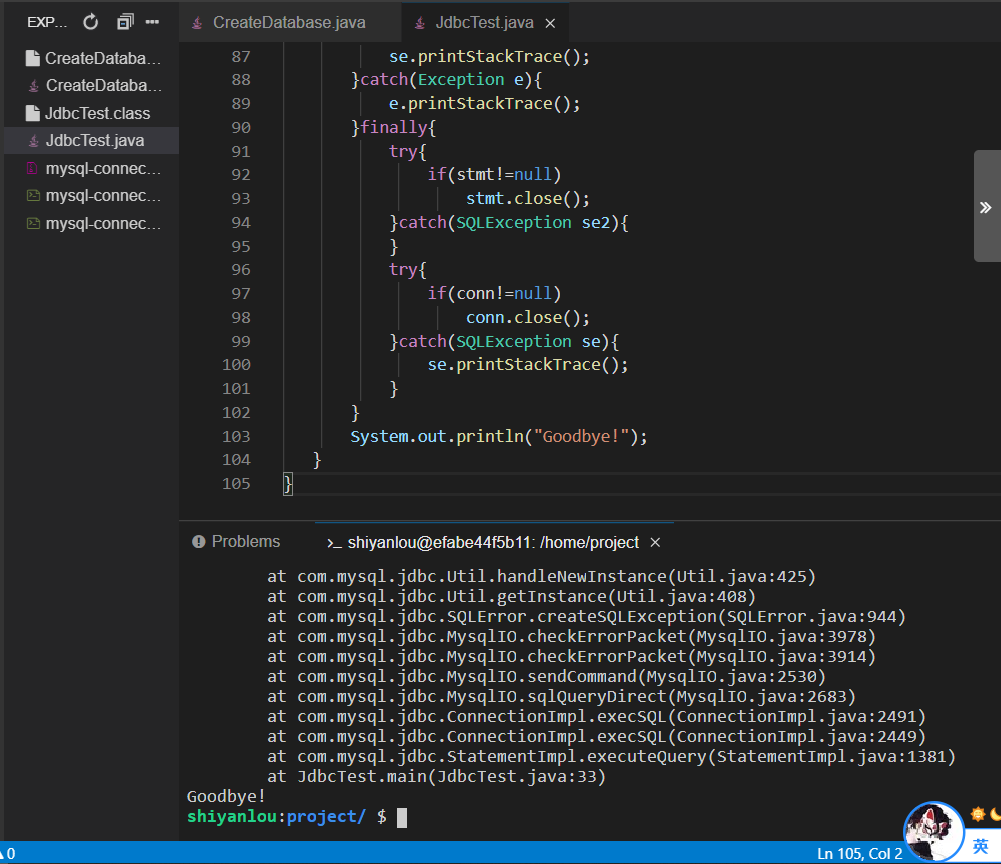Click the collapse all folders icon

click(x=125, y=22)
